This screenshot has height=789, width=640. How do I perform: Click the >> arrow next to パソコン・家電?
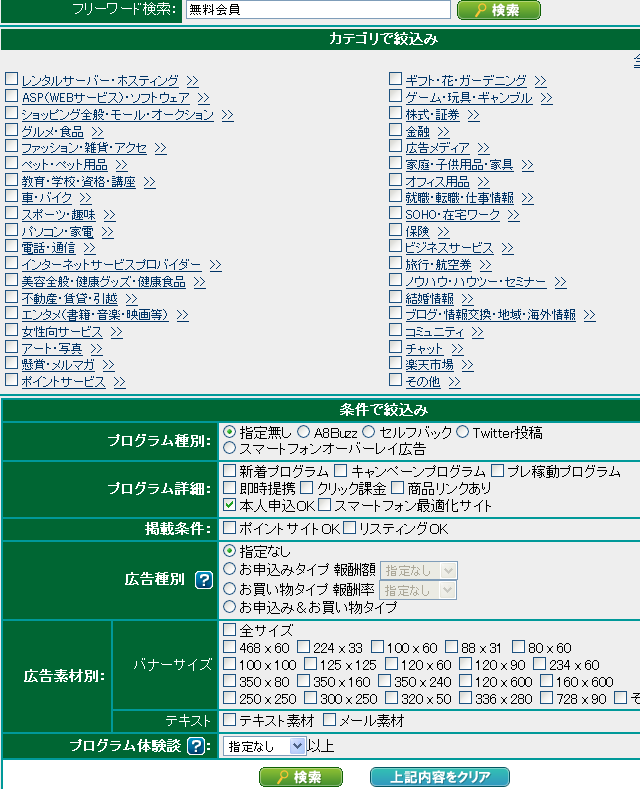(108, 232)
